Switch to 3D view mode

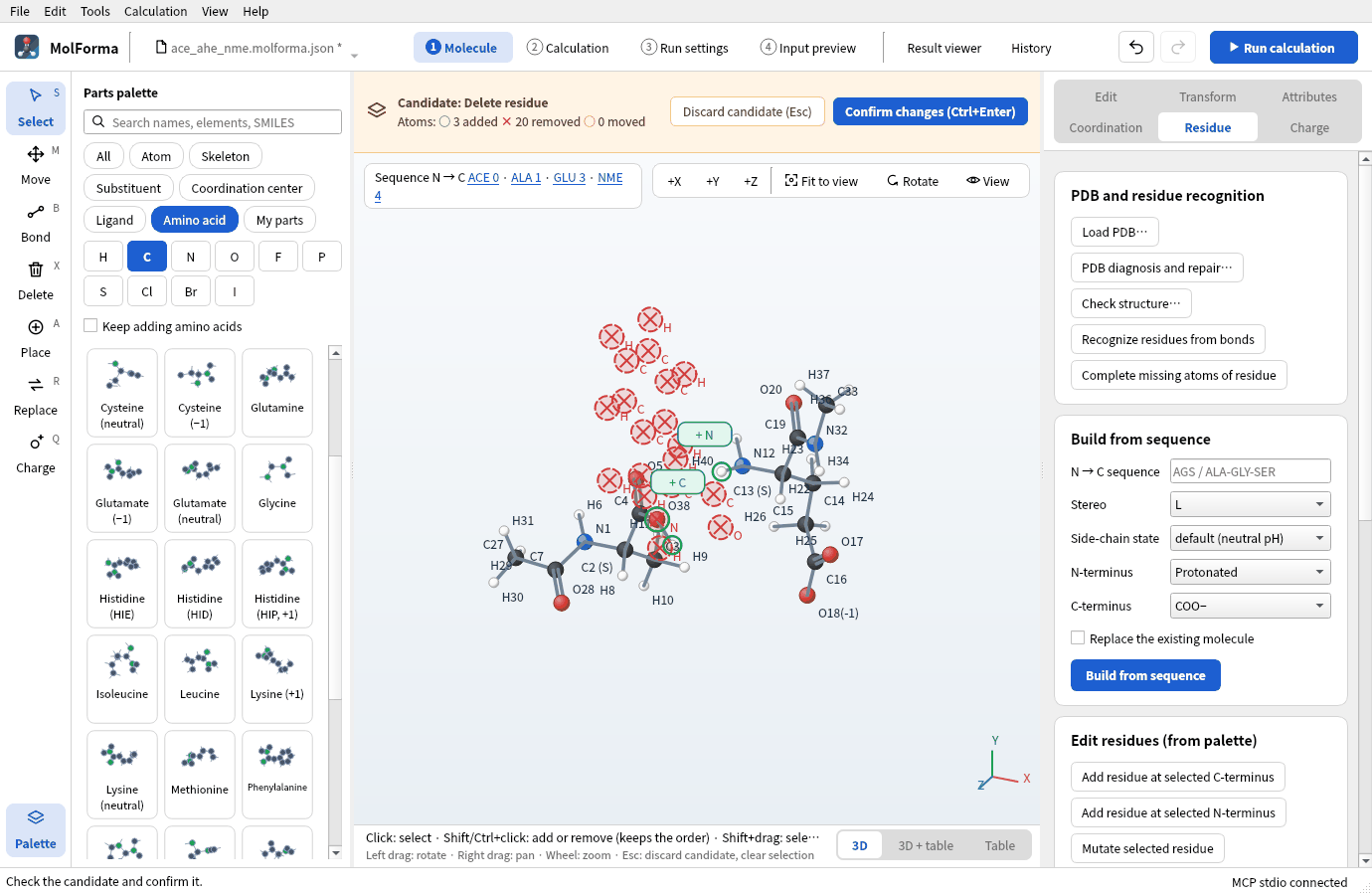tap(860, 845)
